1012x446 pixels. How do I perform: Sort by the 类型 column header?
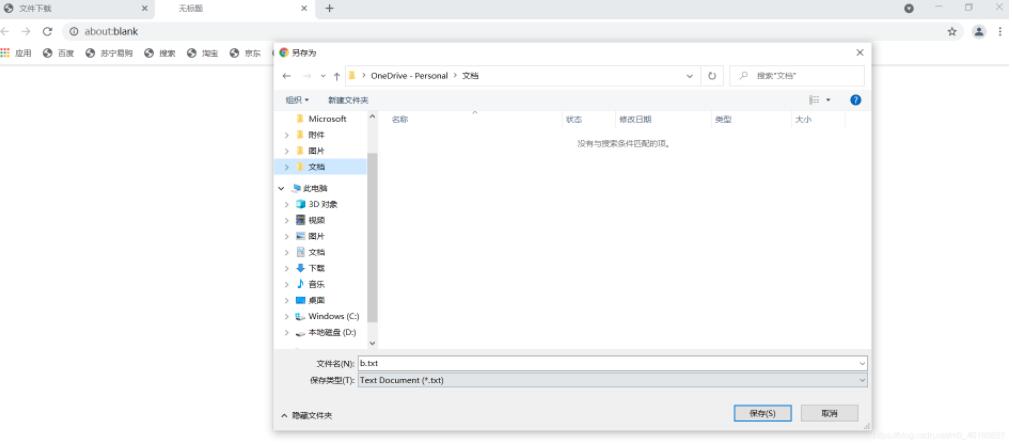tap(723, 119)
